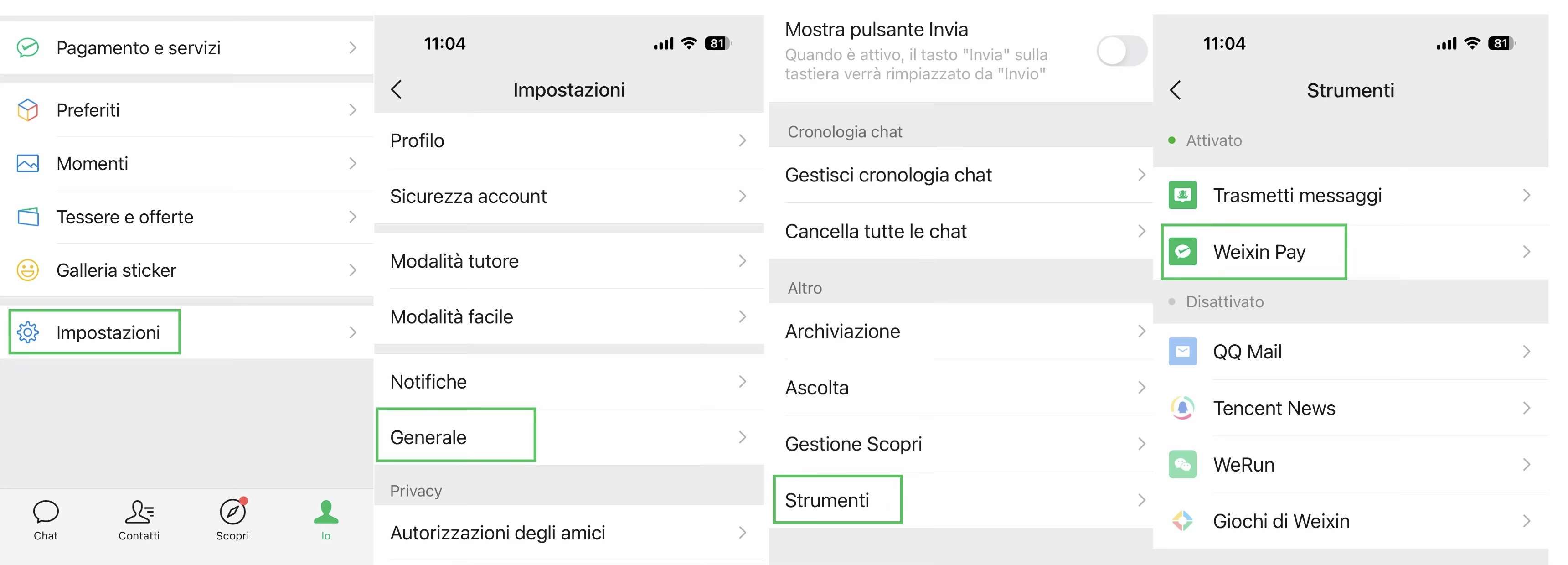This screenshot has height=565, width=1568.
Task: Click the arrow next to WeRun
Action: [1526, 465]
